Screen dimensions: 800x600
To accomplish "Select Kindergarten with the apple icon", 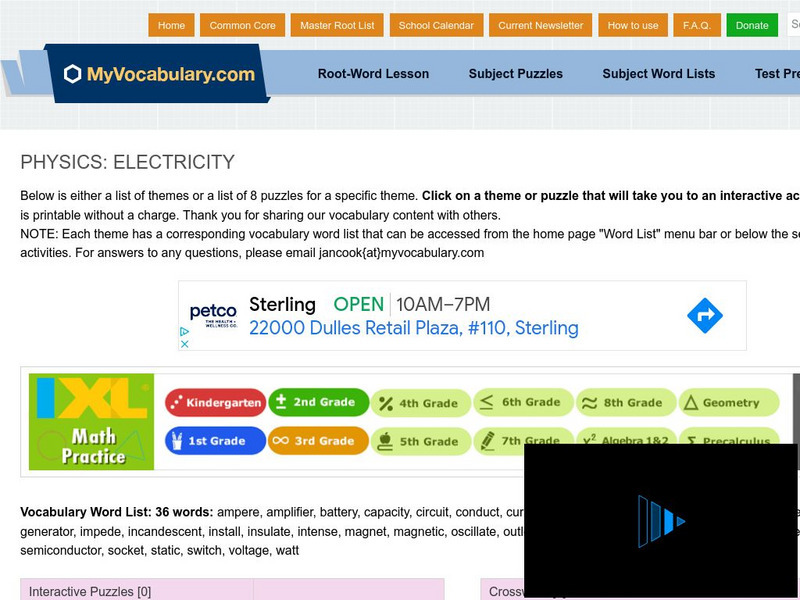I will coord(216,402).
